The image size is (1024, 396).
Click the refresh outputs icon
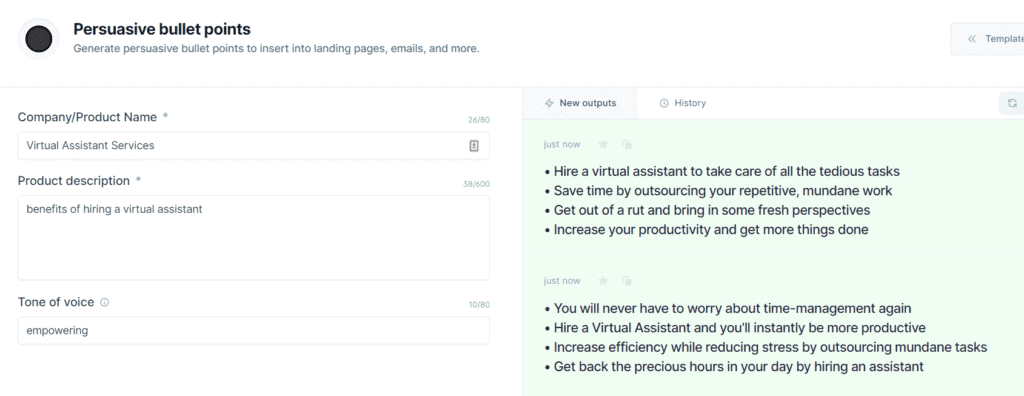pos(1012,103)
